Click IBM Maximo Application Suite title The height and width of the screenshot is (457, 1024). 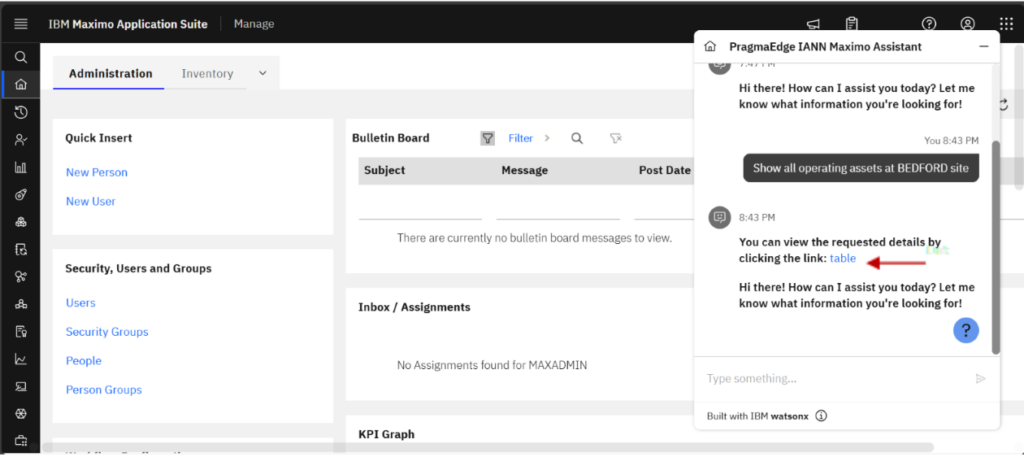128,24
